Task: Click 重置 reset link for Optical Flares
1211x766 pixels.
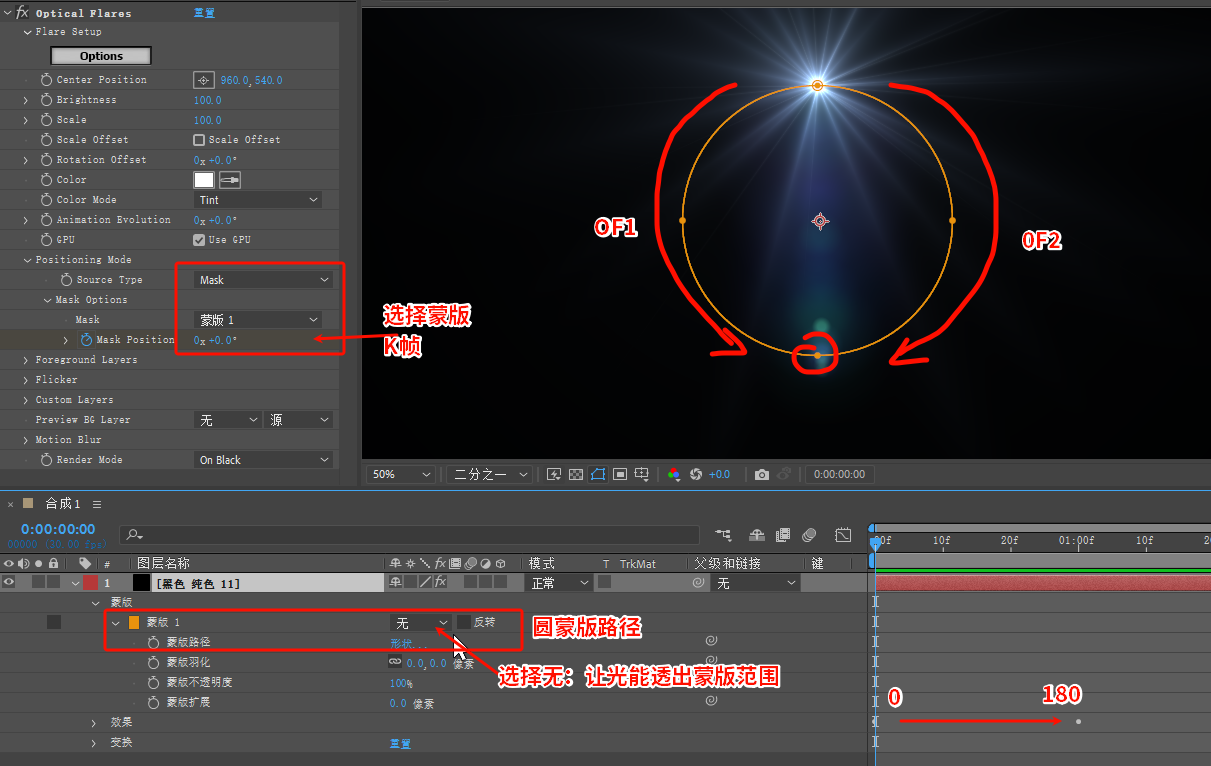Action: coord(204,13)
